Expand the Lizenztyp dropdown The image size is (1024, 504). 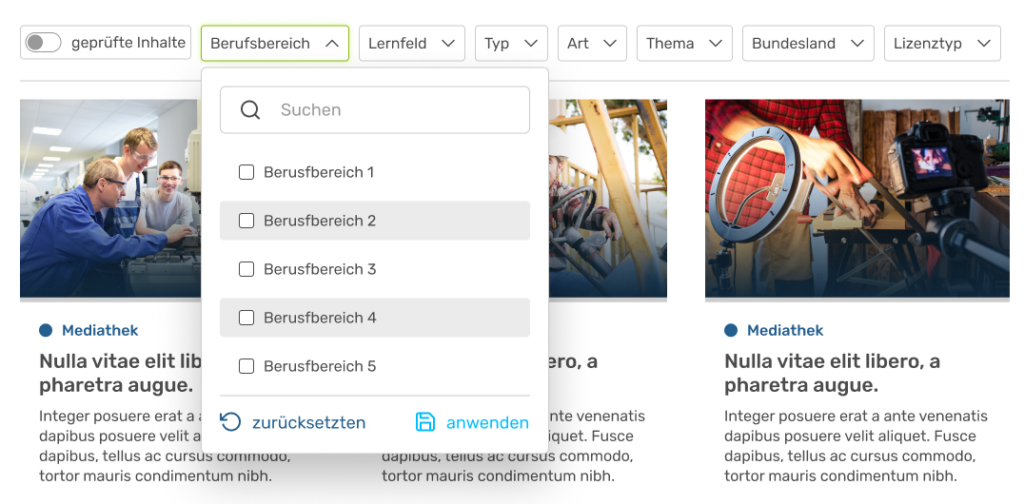point(941,43)
